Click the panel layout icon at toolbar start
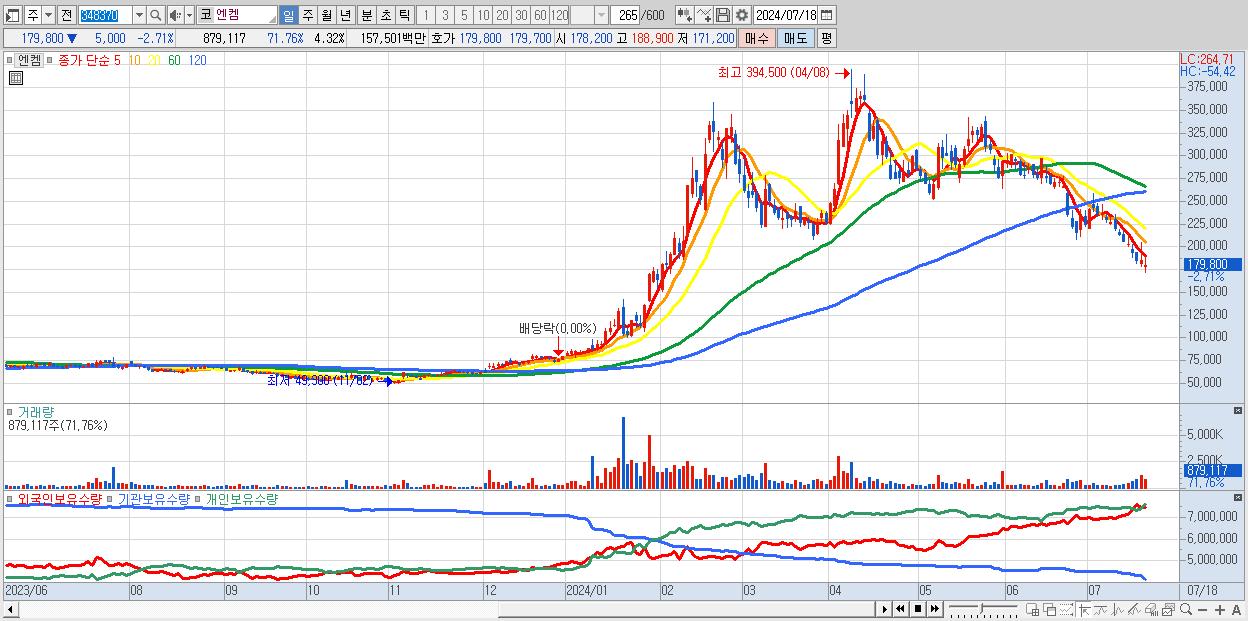Screen dimensions: 1248x621 tap(13, 15)
